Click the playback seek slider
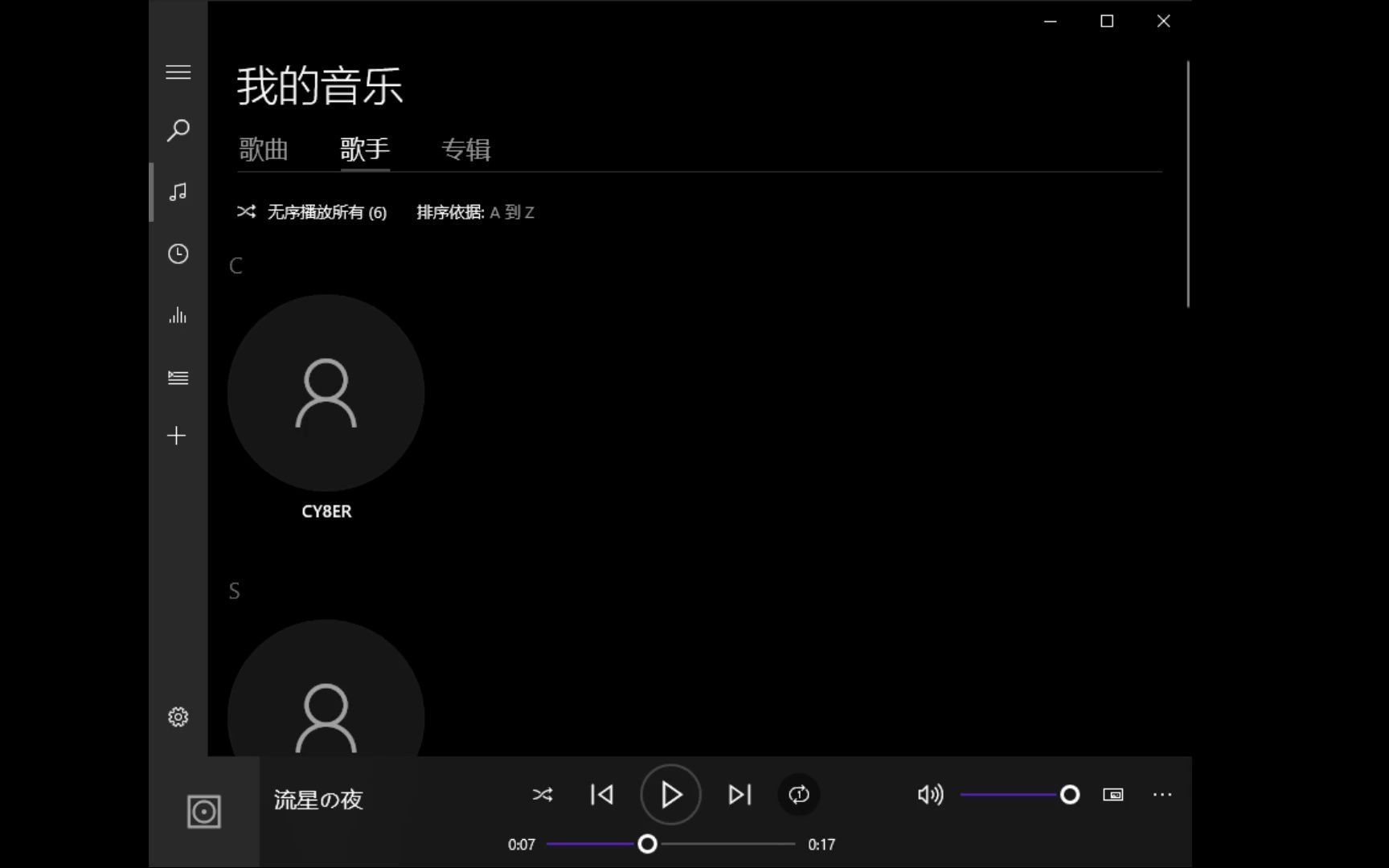This screenshot has height=868, width=1389. click(x=670, y=844)
